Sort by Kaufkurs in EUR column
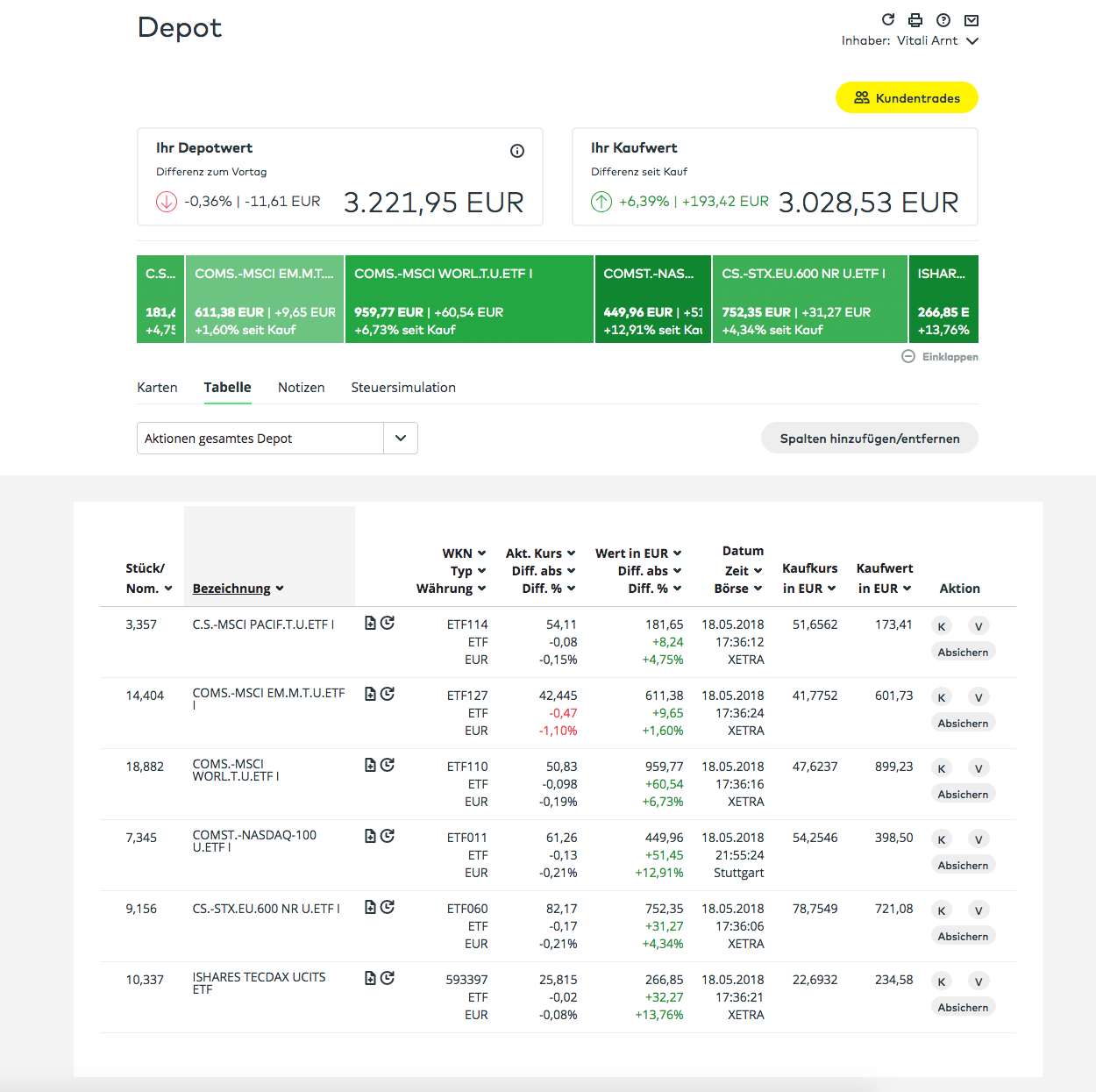This screenshot has height=1092, width=1096. [809, 579]
